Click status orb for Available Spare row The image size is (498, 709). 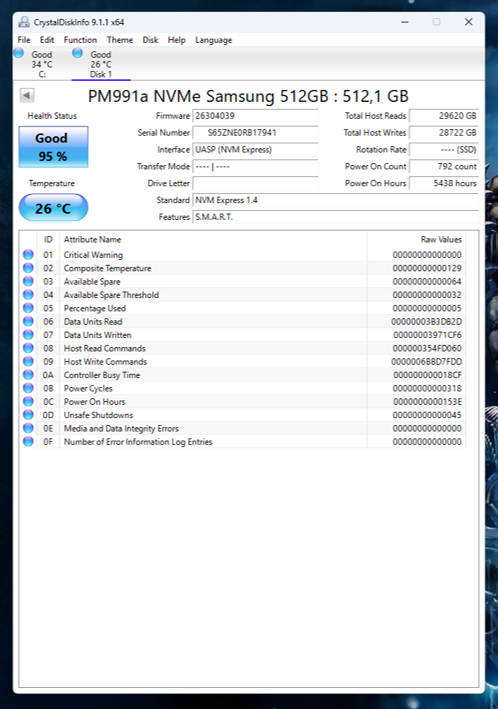coord(28,281)
